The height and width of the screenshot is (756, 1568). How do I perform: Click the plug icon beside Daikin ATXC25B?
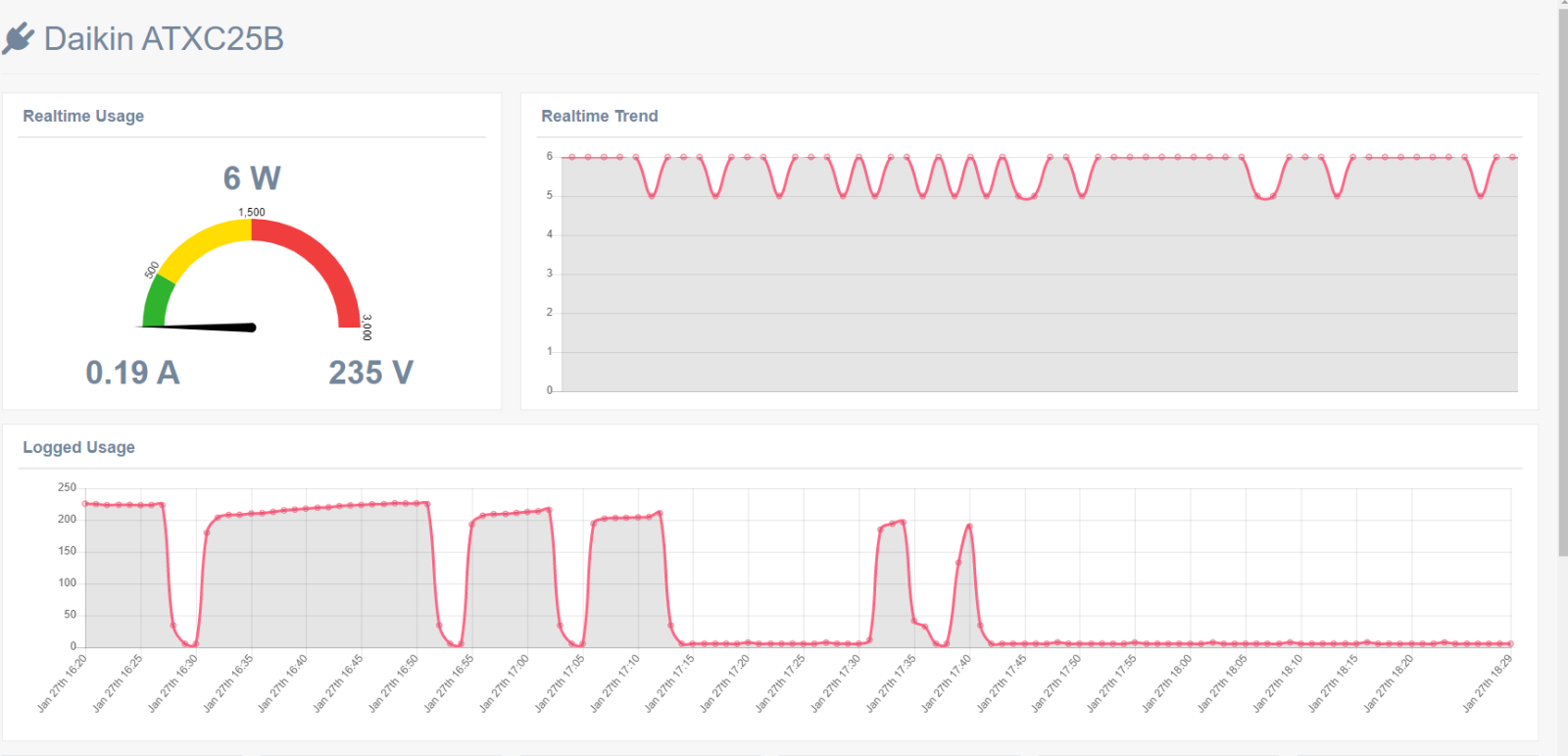19,39
